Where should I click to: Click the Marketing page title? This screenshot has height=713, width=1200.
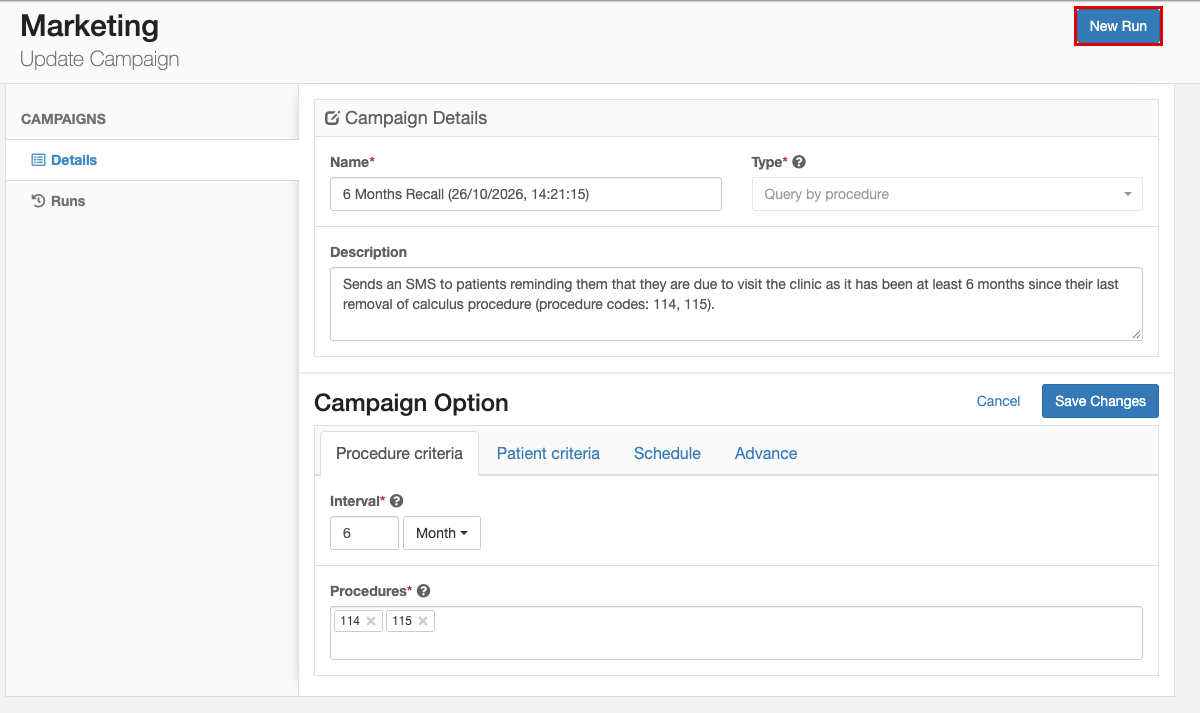89,25
